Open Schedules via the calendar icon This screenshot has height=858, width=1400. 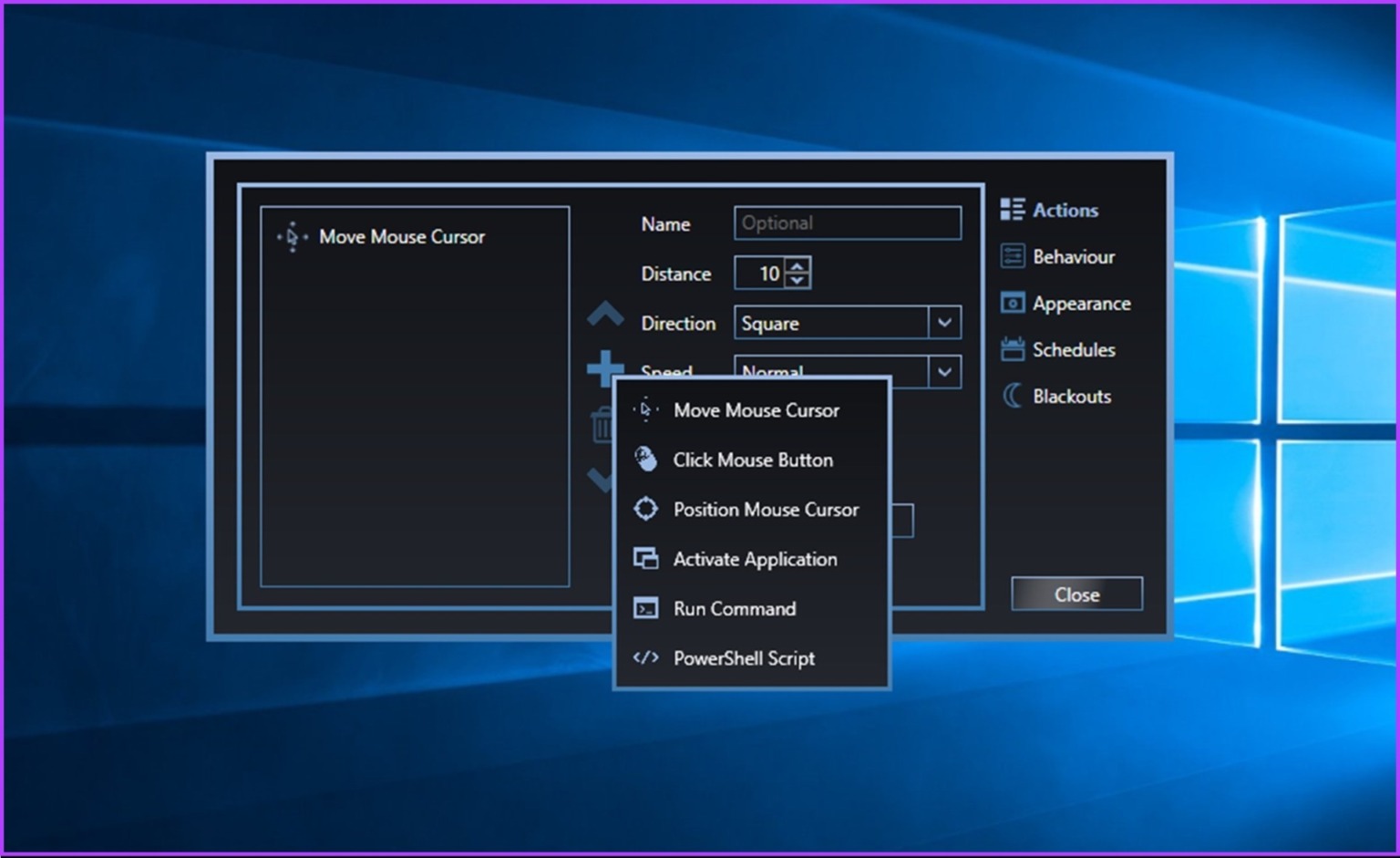[1012, 349]
